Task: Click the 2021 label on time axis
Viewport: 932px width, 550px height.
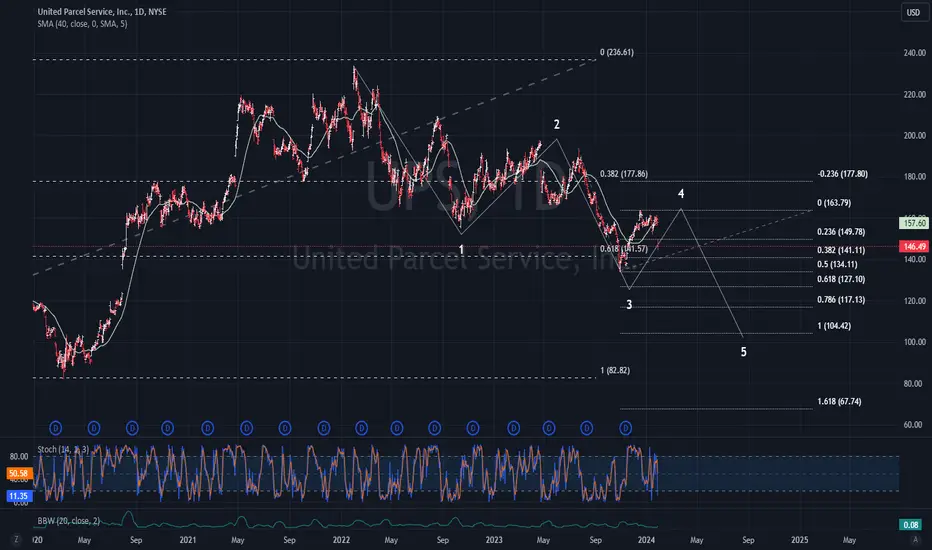Action: (x=188, y=540)
